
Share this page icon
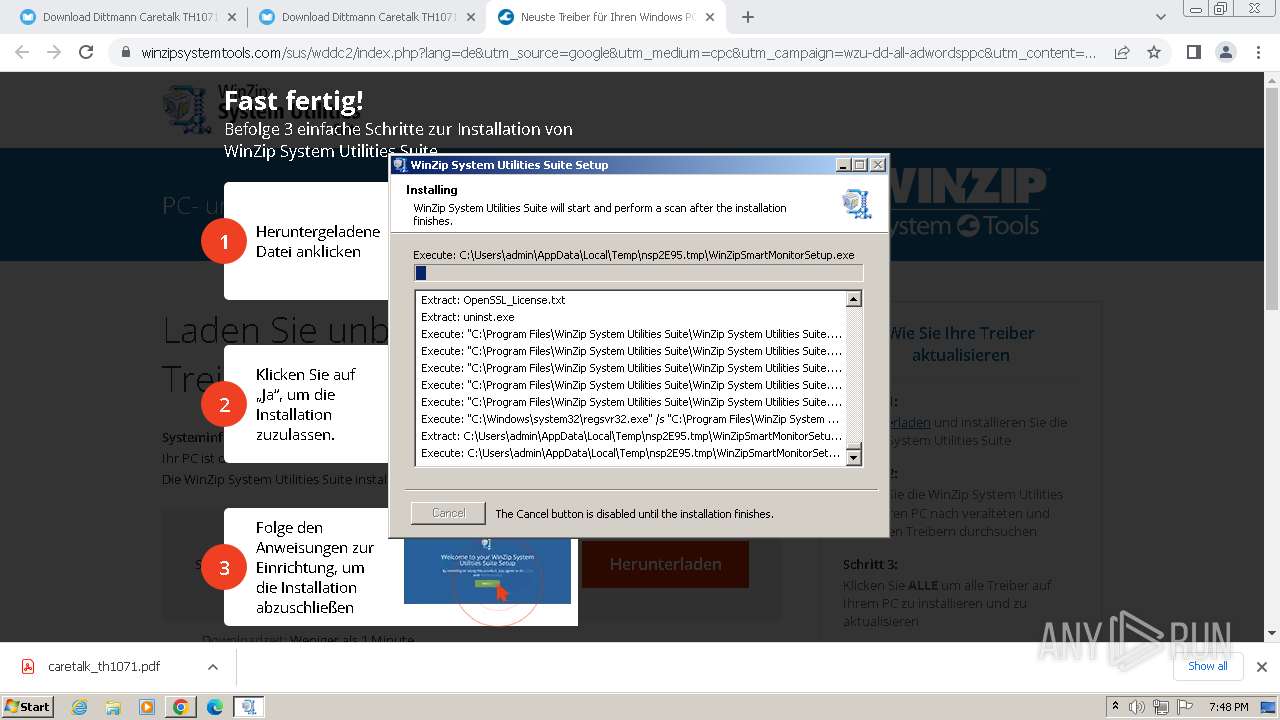tap(1122, 53)
